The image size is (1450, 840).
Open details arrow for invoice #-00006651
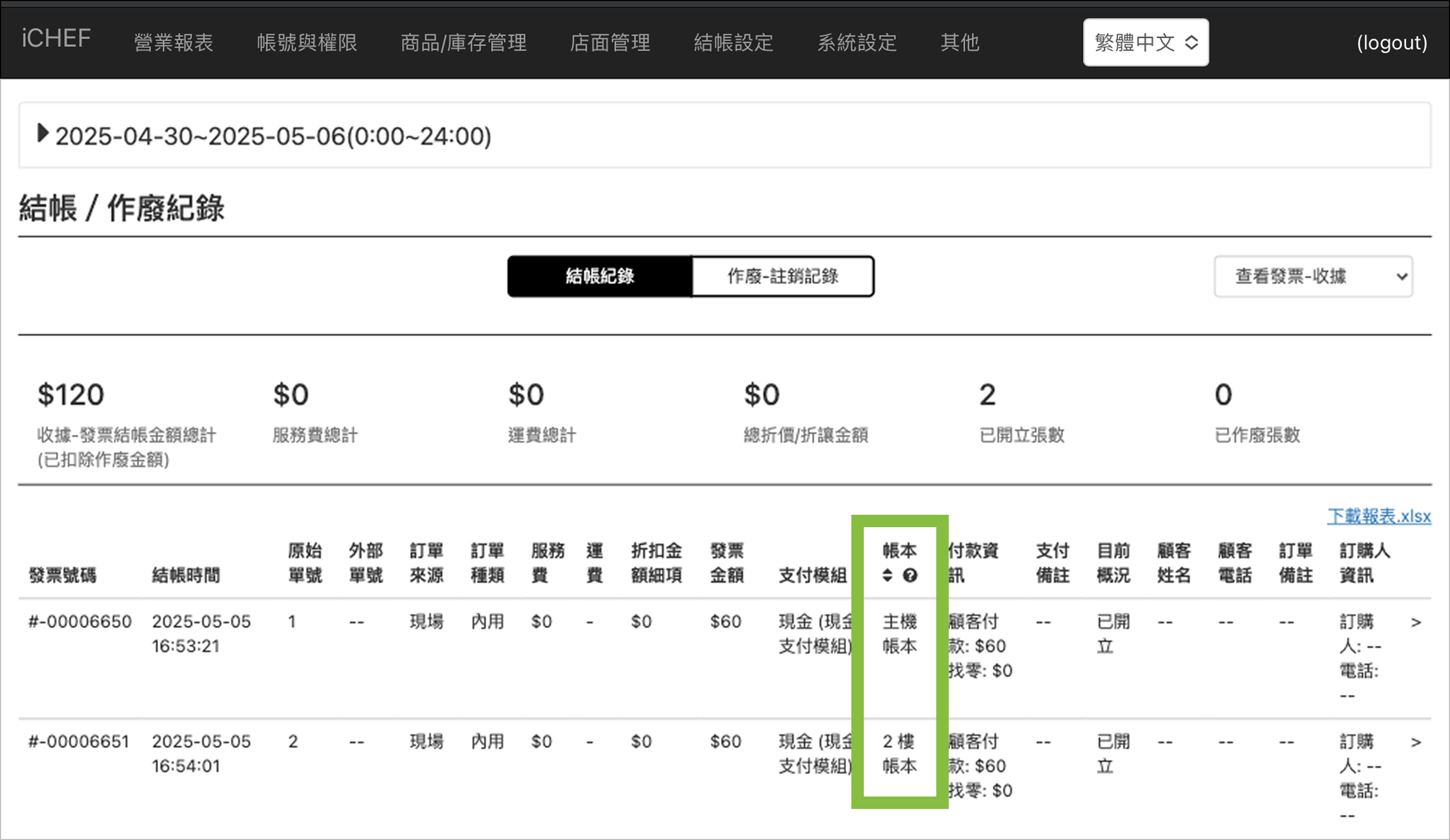click(1416, 742)
